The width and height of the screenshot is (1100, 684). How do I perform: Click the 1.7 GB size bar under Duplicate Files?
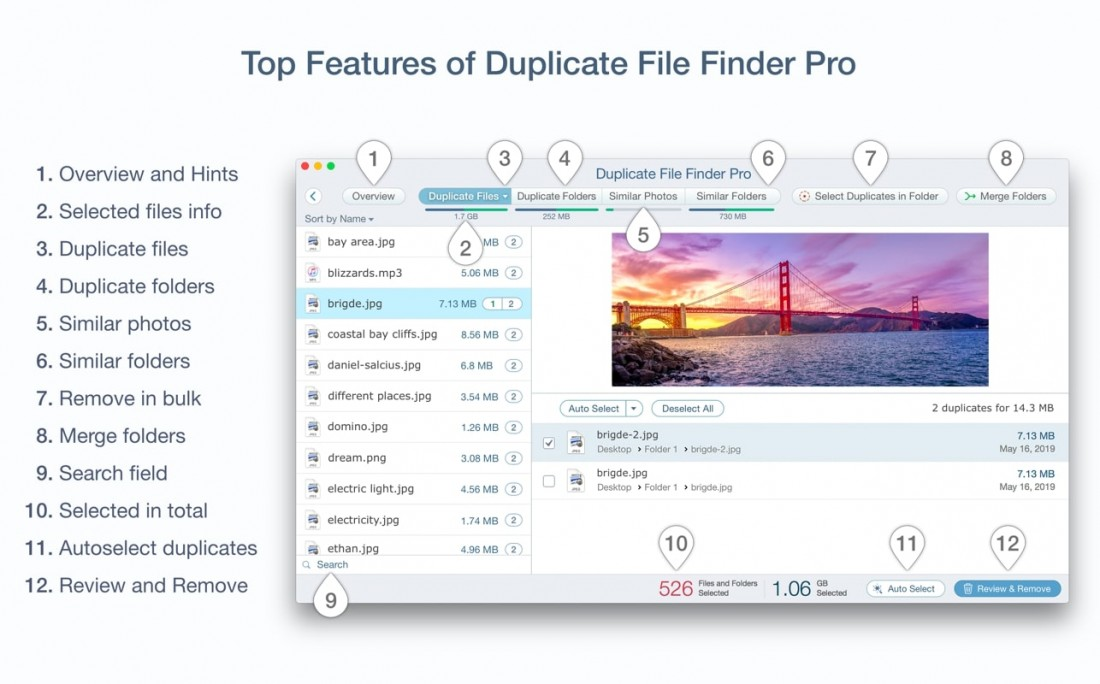click(467, 213)
